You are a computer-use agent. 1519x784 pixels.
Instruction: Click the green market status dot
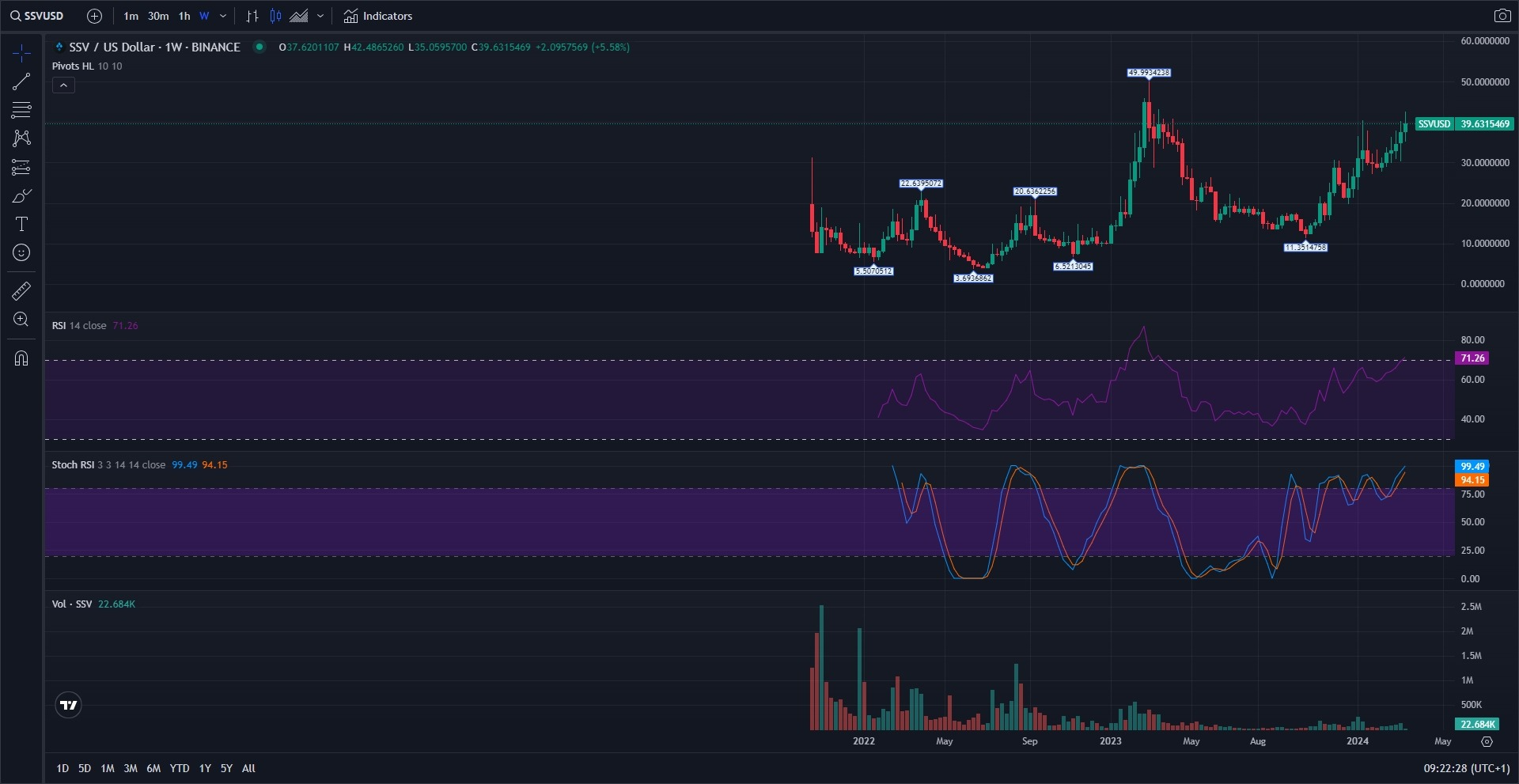pos(259,47)
